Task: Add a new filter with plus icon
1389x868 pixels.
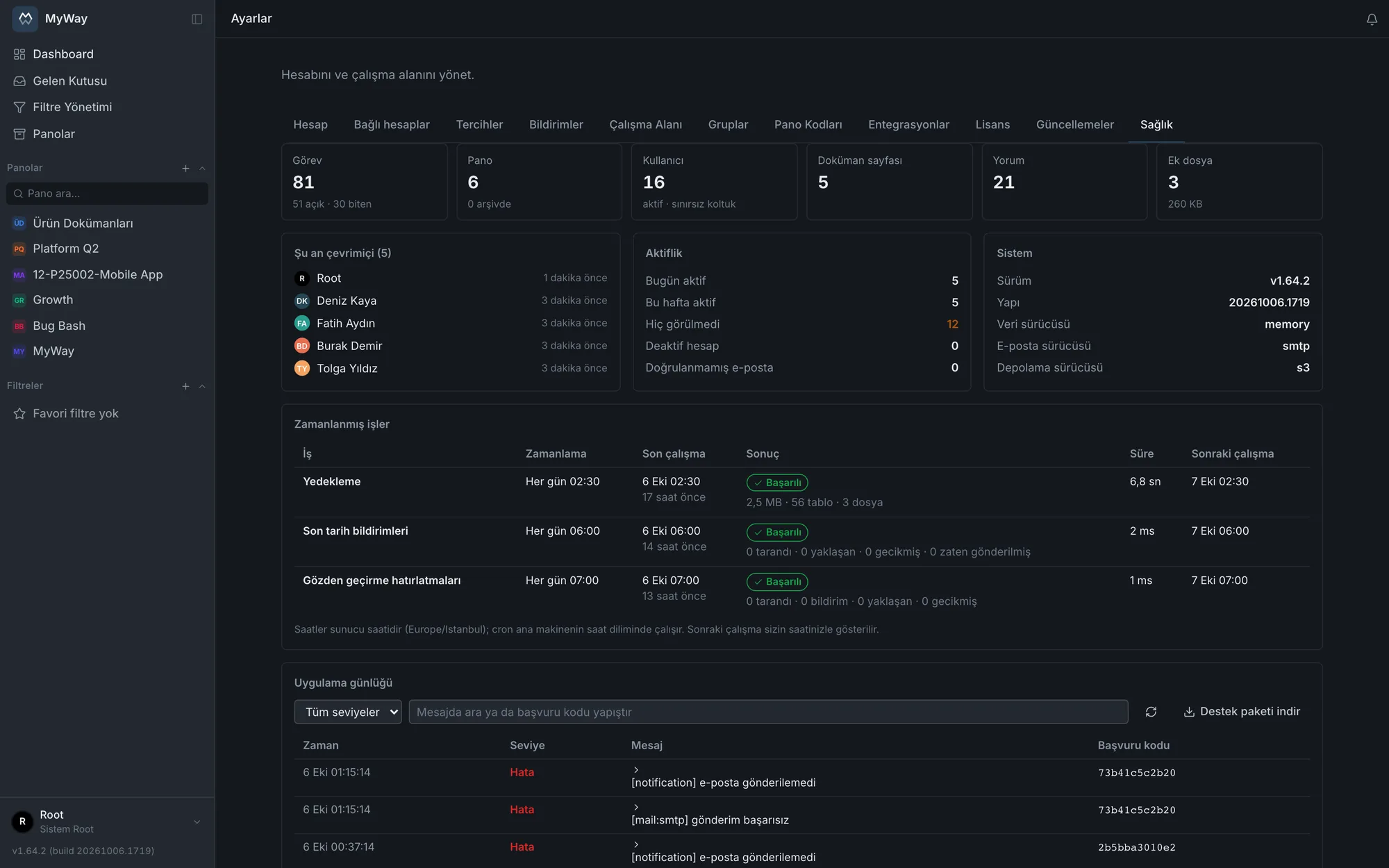Action: pos(185,386)
